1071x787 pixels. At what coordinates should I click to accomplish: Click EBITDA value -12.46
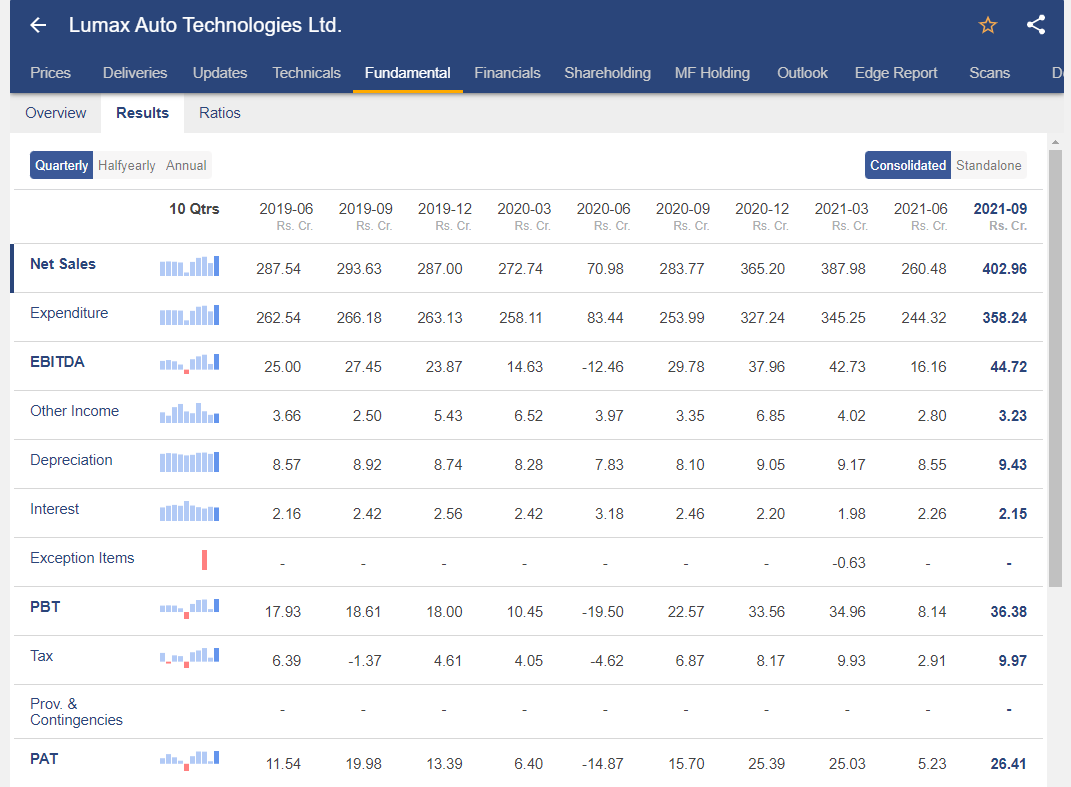[x=602, y=367]
